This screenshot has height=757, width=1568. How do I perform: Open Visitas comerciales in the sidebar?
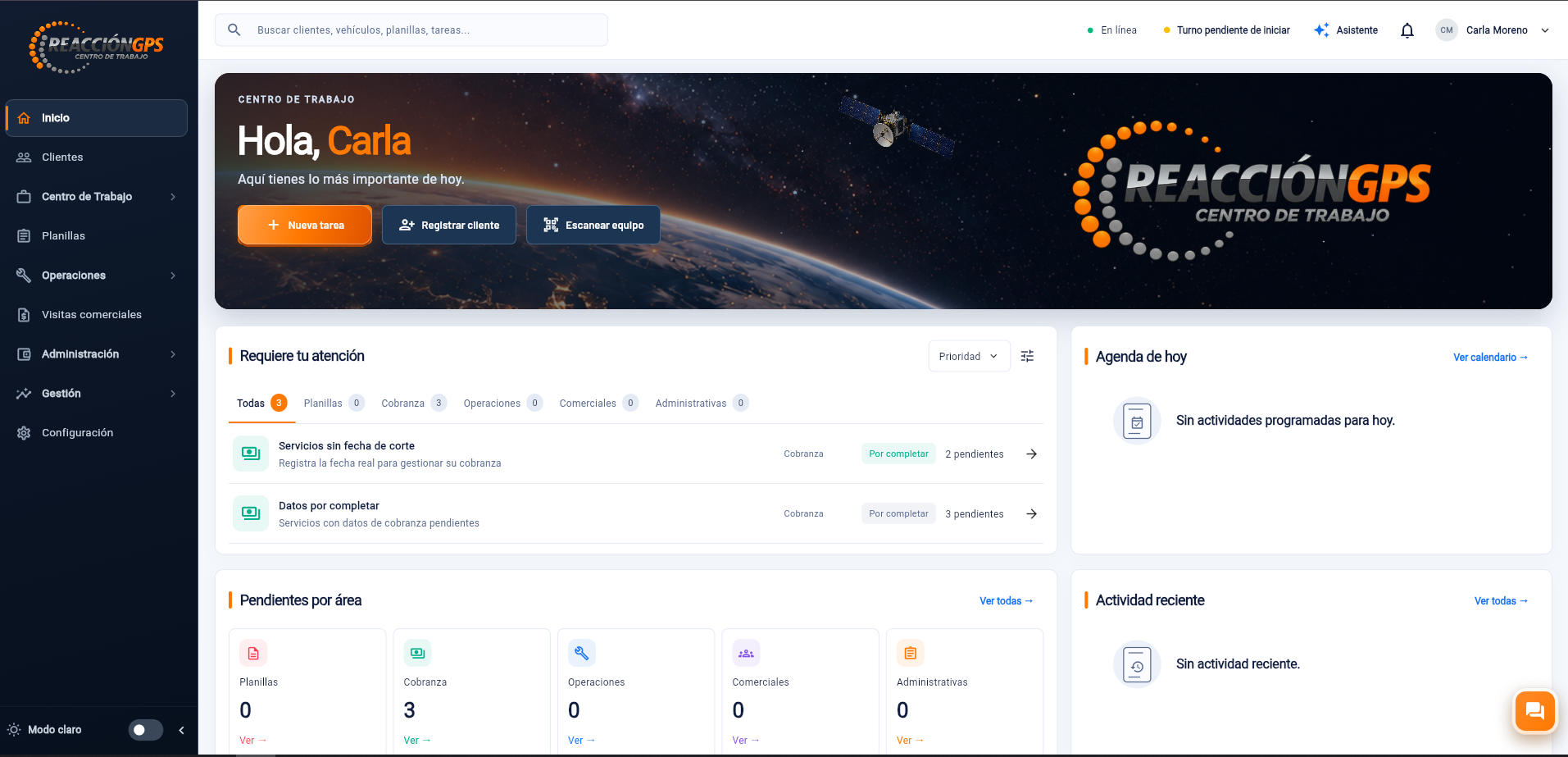pyautogui.click(x=97, y=315)
